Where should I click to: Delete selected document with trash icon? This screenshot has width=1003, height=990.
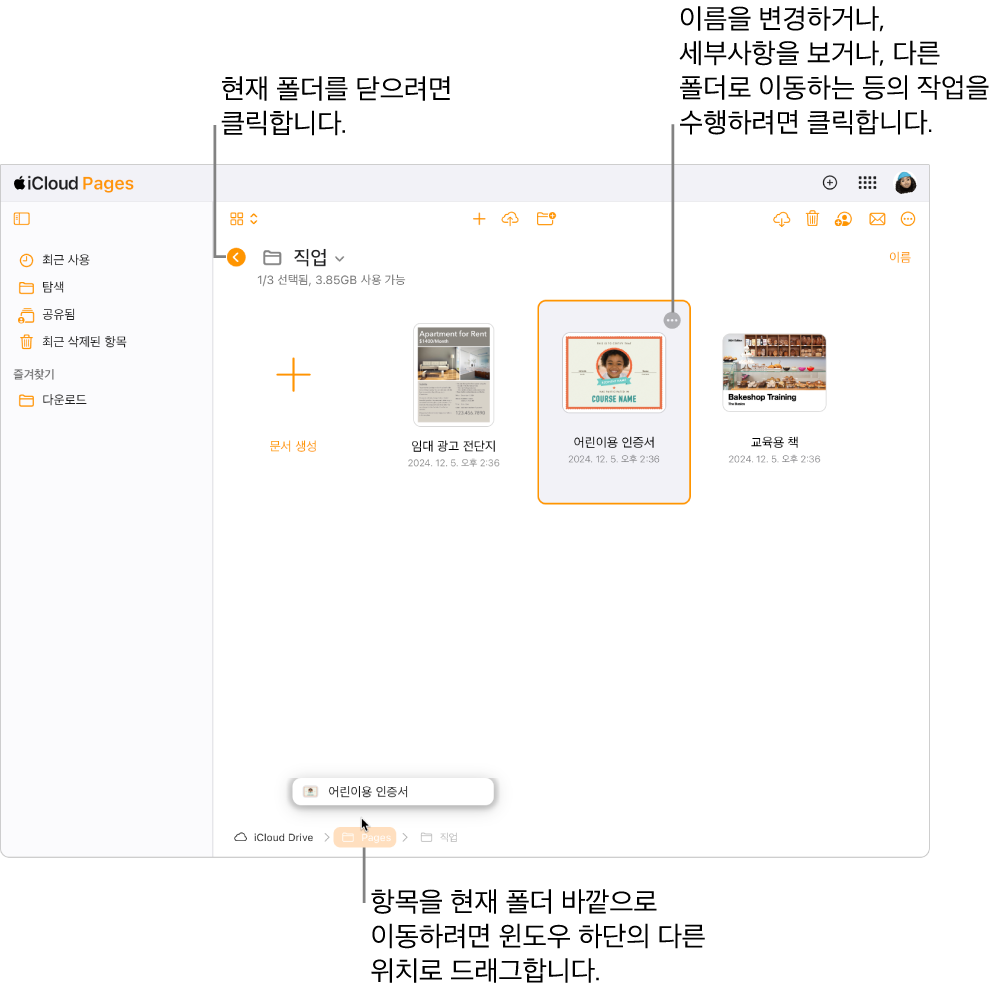(x=812, y=219)
